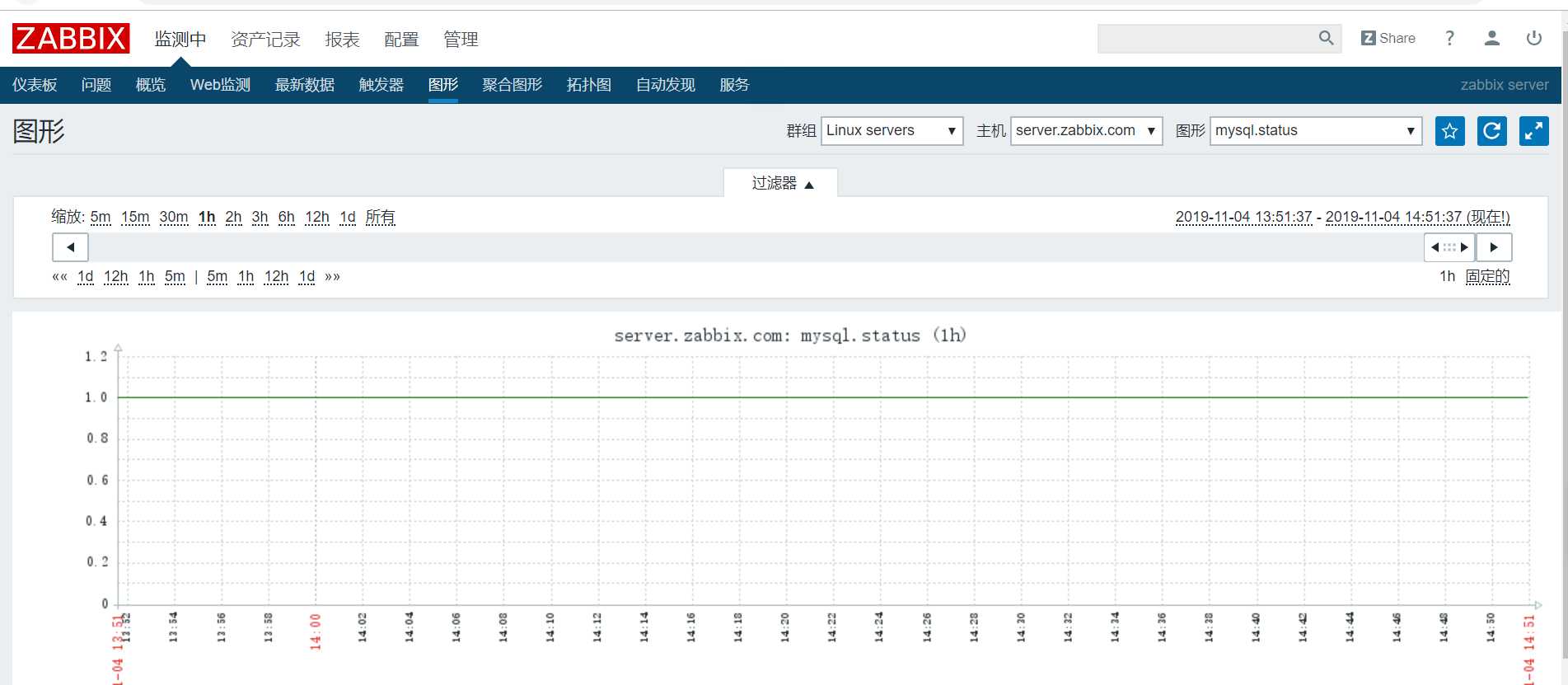The image size is (1568, 685).
Task: Toggle the 固定的 fixed mode link
Action: tap(1488, 276)
